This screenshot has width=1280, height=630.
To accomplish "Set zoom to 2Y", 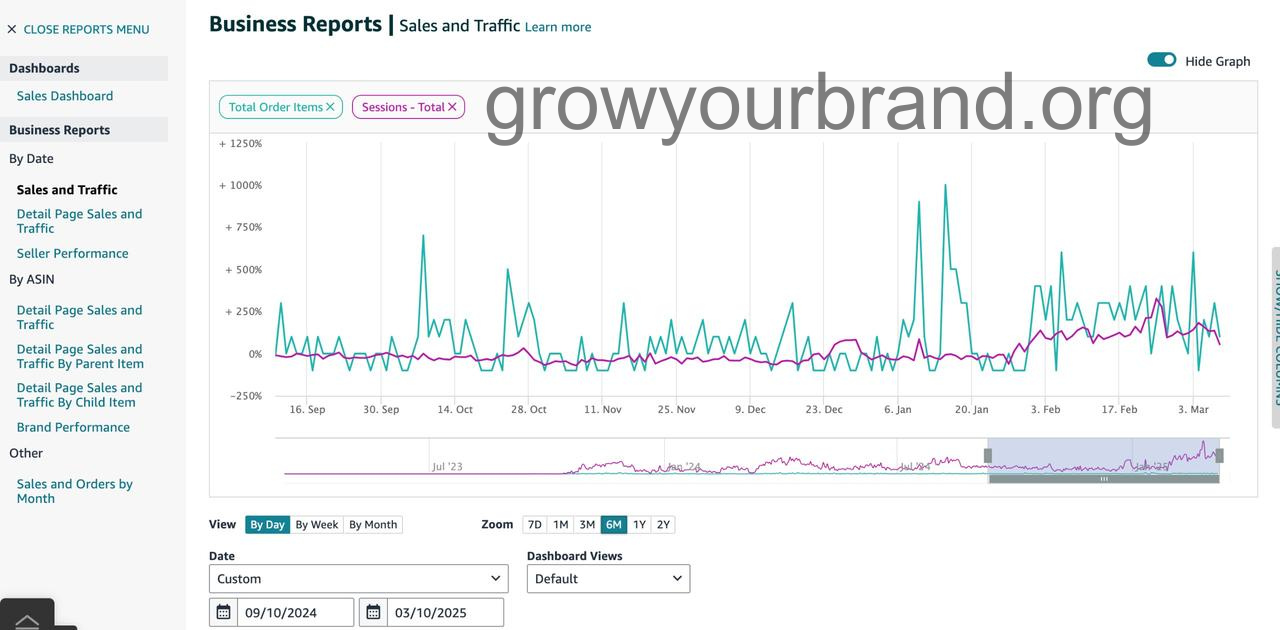I will (x=663, y=524).
